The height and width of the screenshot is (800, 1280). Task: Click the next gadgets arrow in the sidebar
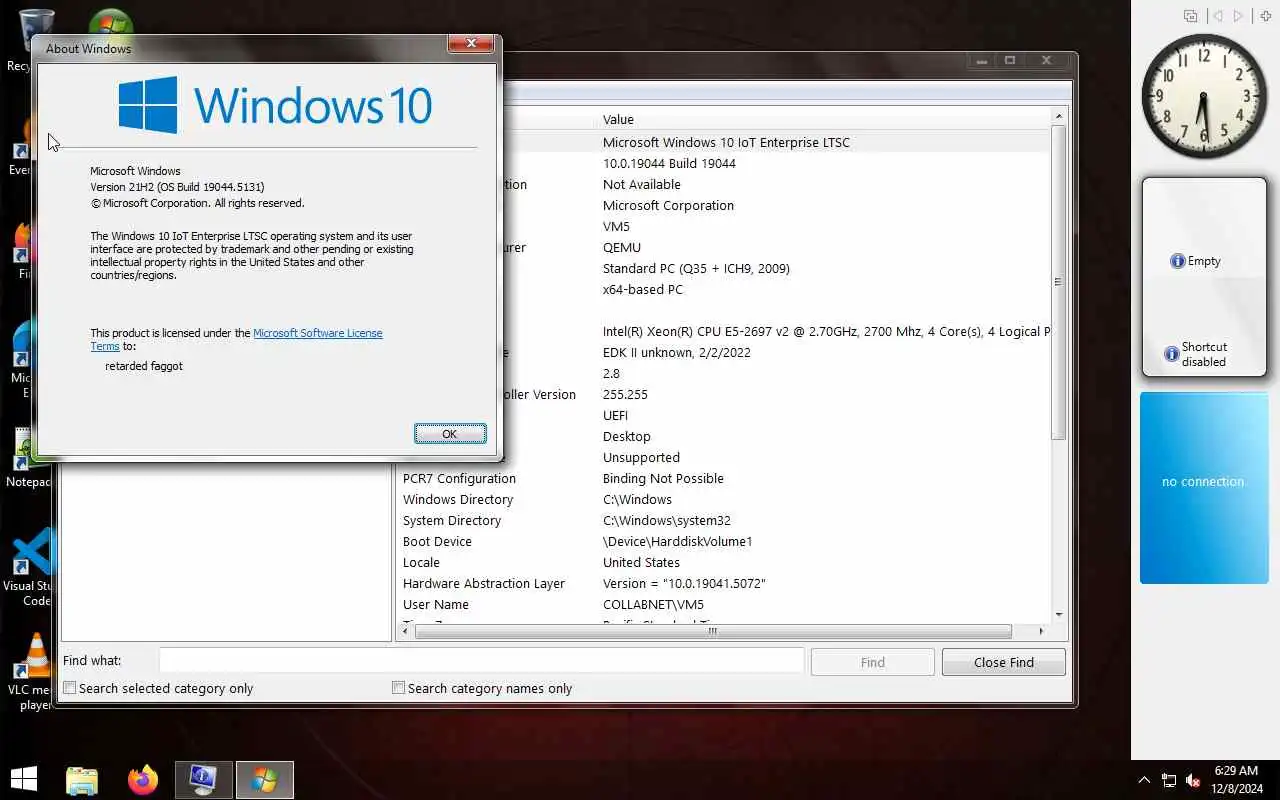click(x=1239, y=16)
